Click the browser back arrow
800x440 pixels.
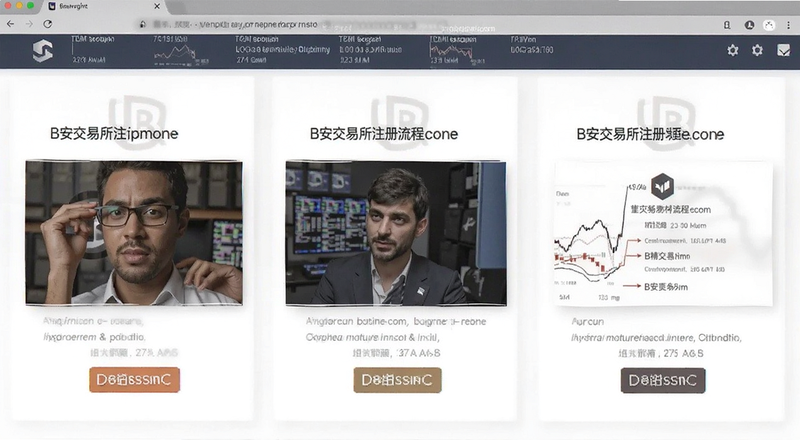click(11, 24)
